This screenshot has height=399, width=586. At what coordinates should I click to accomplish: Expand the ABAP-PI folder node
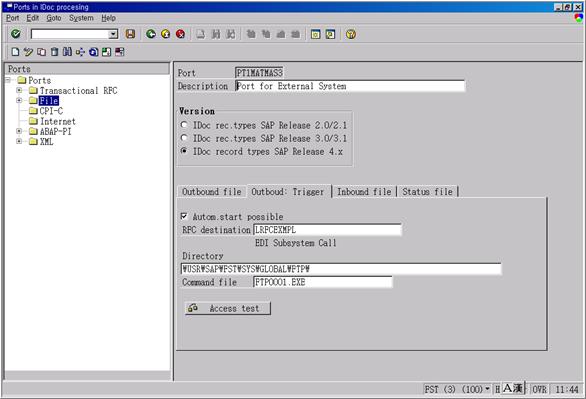coord(19,131)
